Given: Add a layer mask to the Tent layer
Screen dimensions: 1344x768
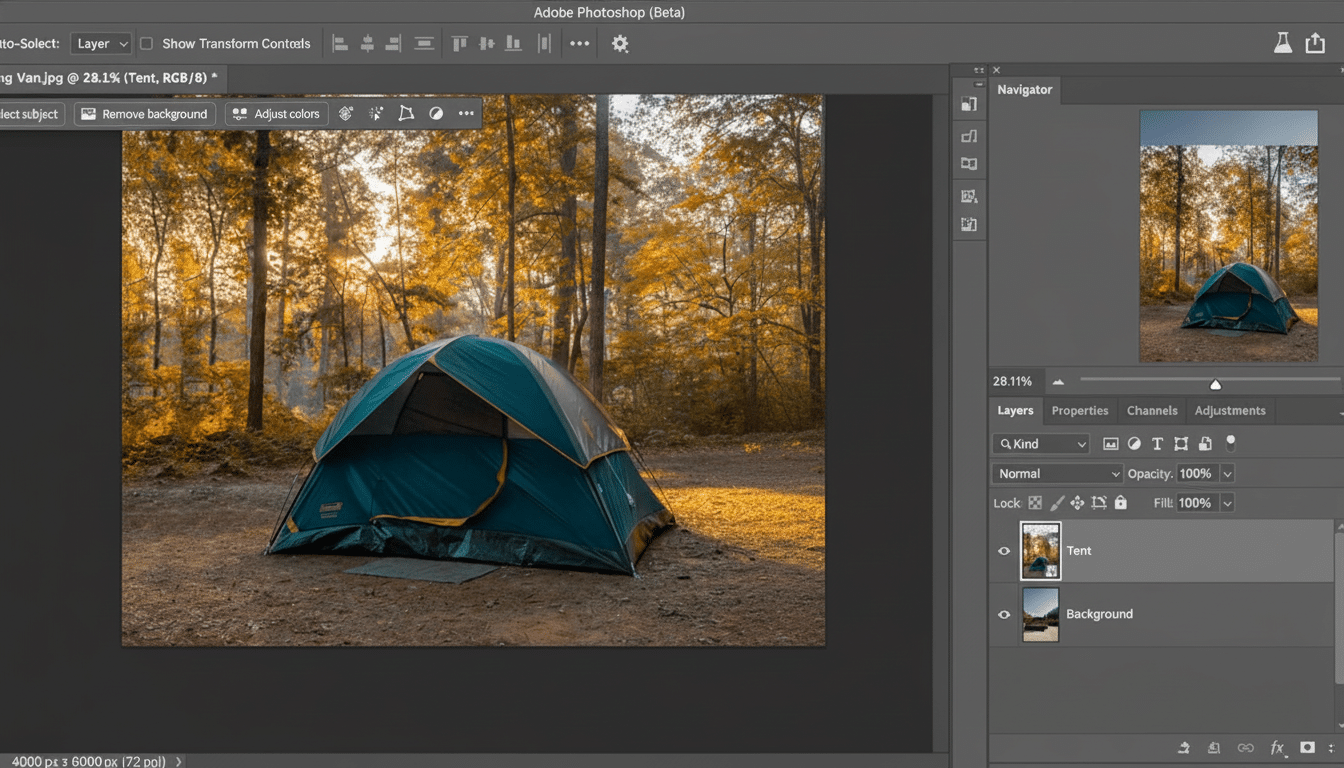Looking at the screenshot, I should (1307, 747).
